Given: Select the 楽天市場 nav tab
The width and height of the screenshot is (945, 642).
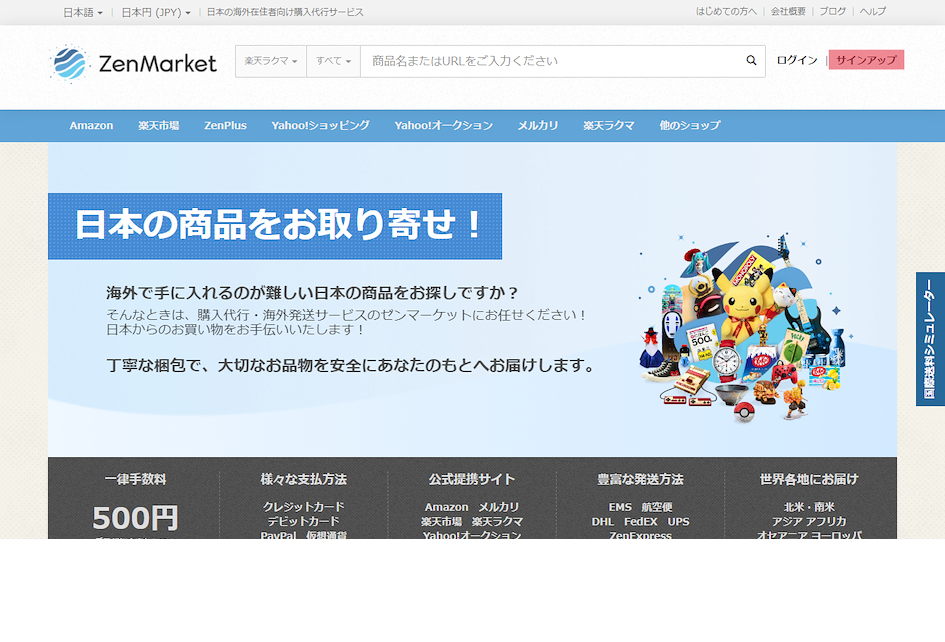Looking at the screenshot, I should (x=159, y=125).
